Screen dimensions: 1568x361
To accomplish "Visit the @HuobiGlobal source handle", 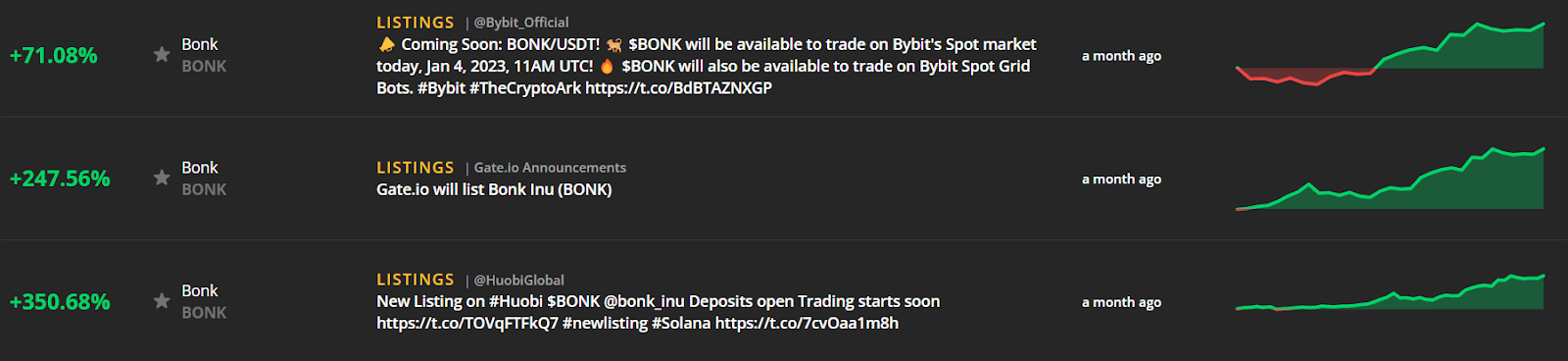I will tap(519, 281).
